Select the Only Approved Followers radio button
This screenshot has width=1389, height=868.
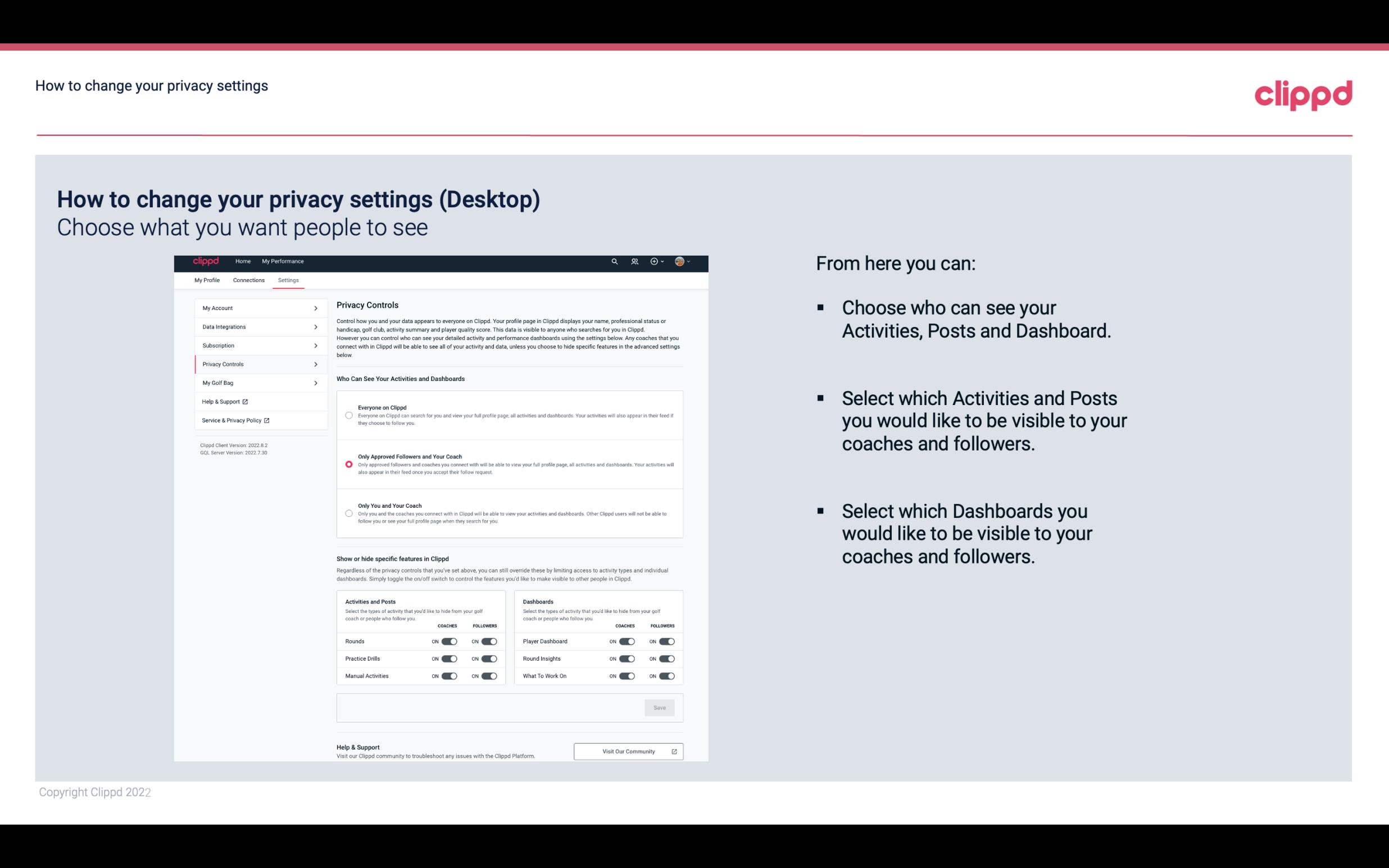(x=349, y=464)
